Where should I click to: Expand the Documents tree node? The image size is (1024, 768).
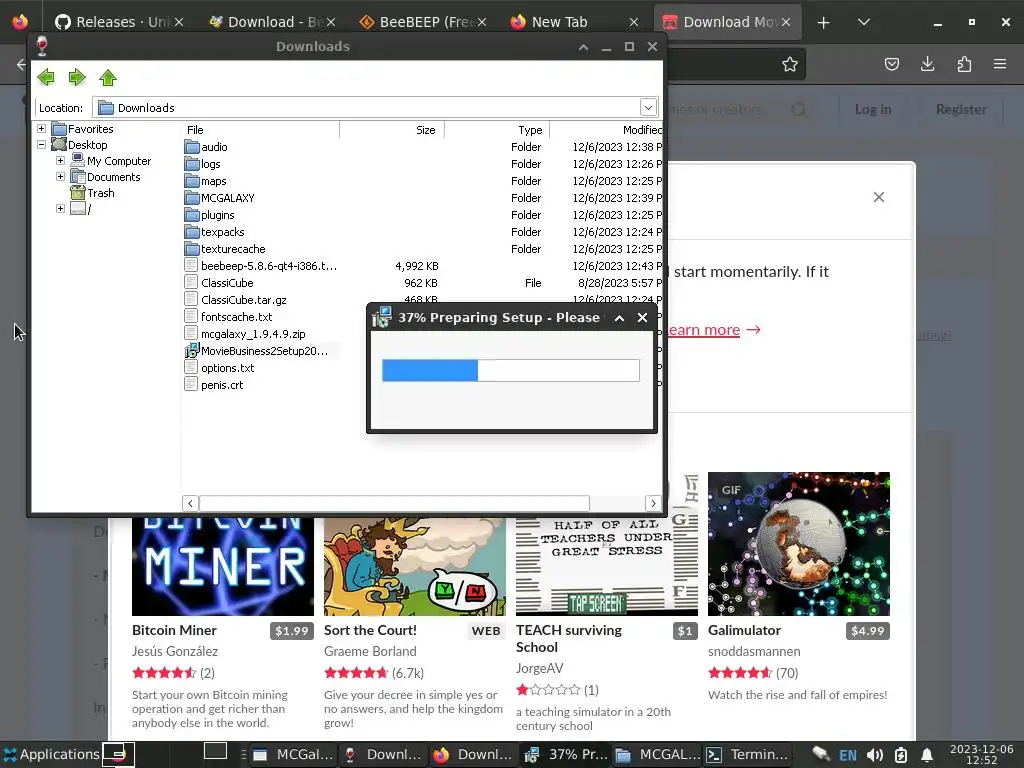(x=60, y=176)
